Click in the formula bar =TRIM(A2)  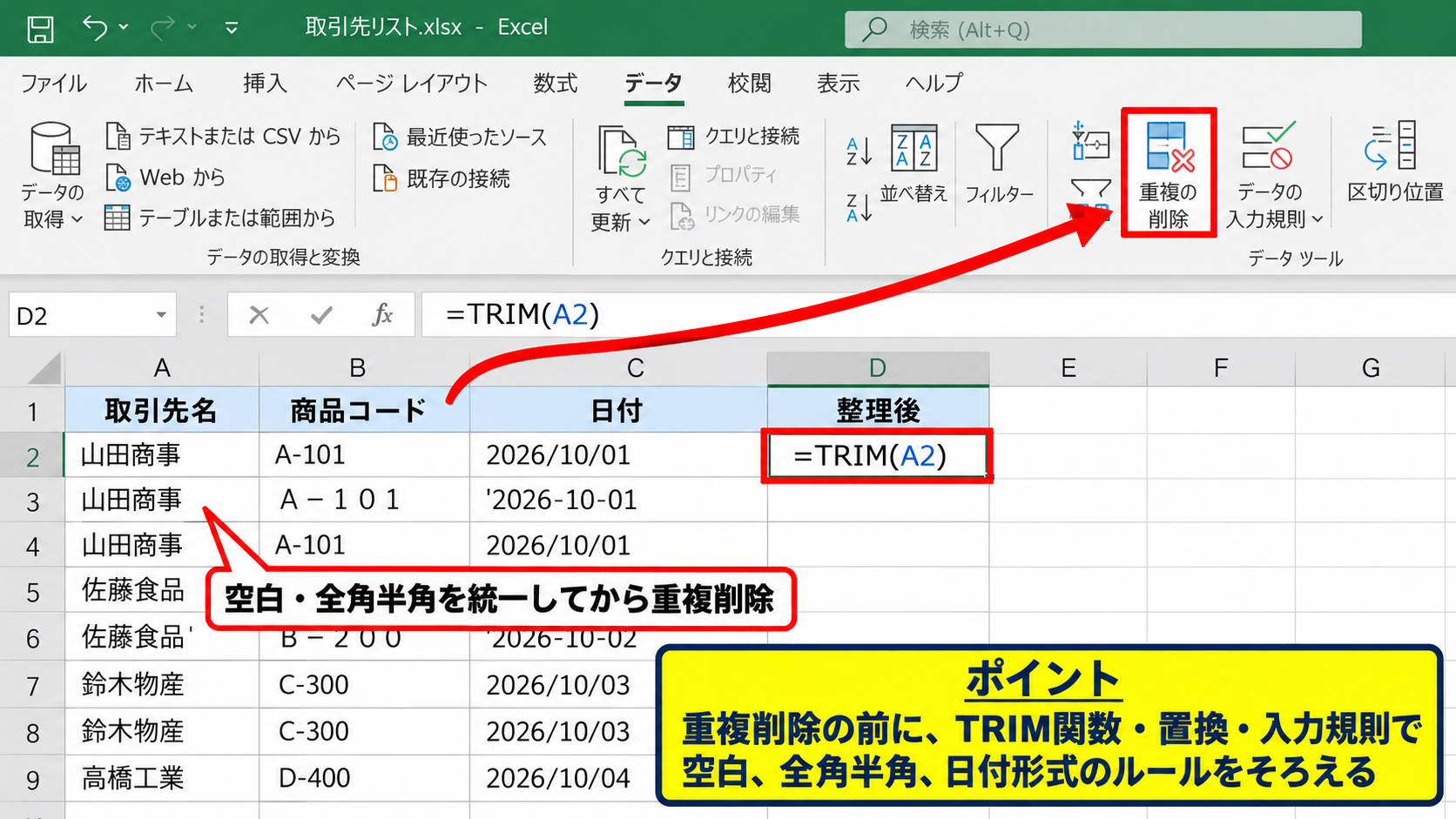coord(938,315)
